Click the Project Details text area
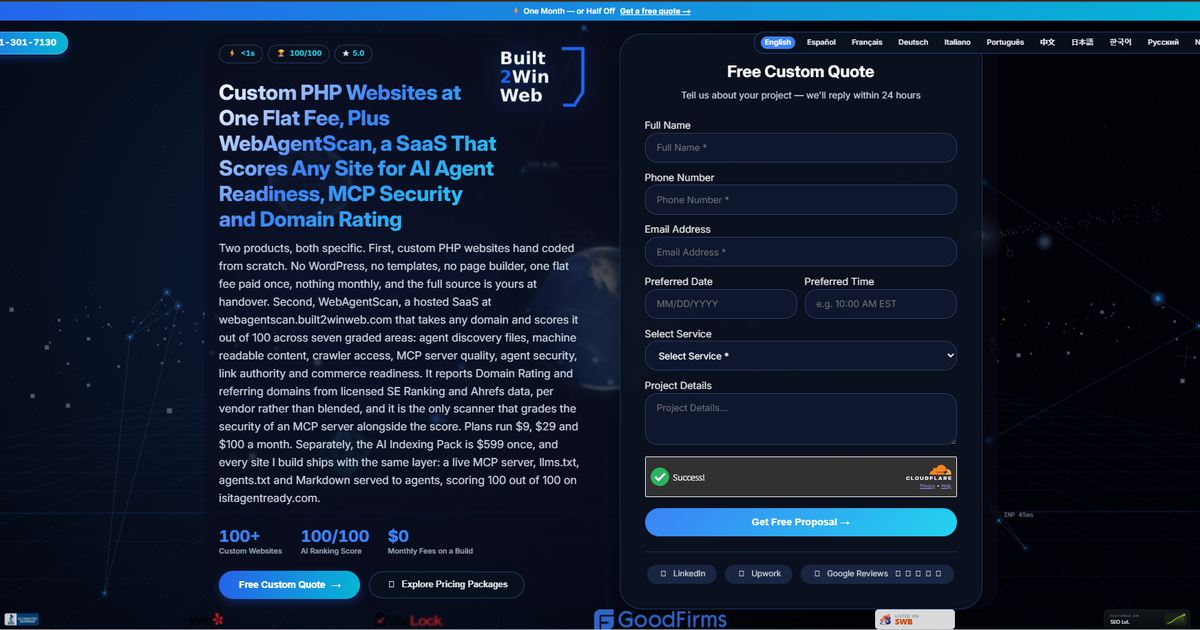The image size is (1200, 630). click(800, 419)
